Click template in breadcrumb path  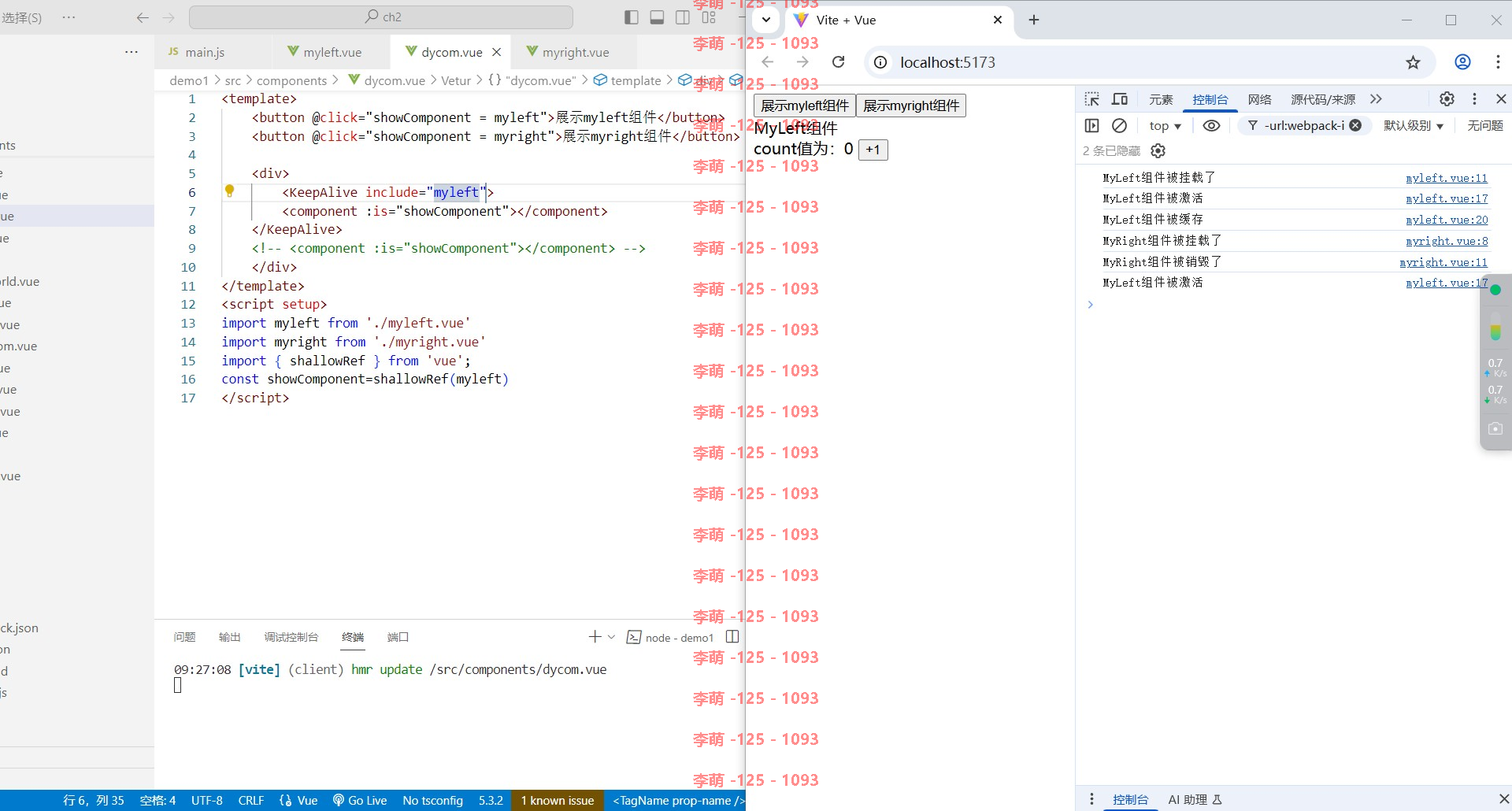[x=636, y=80]
